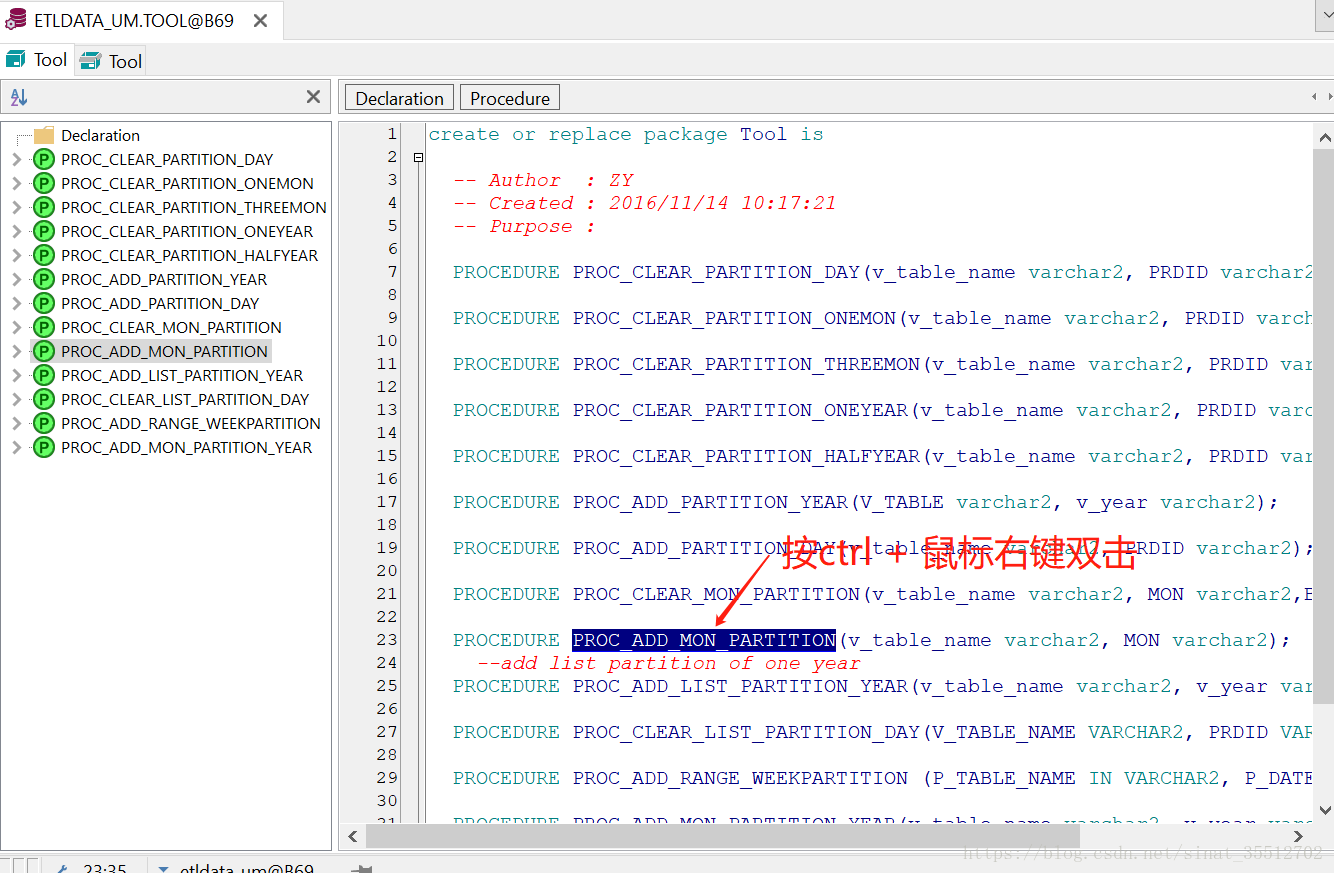Click the -- Purpose : comment on line 5
This screenshot has height=873, width=1334.
(x=524, y=226)
